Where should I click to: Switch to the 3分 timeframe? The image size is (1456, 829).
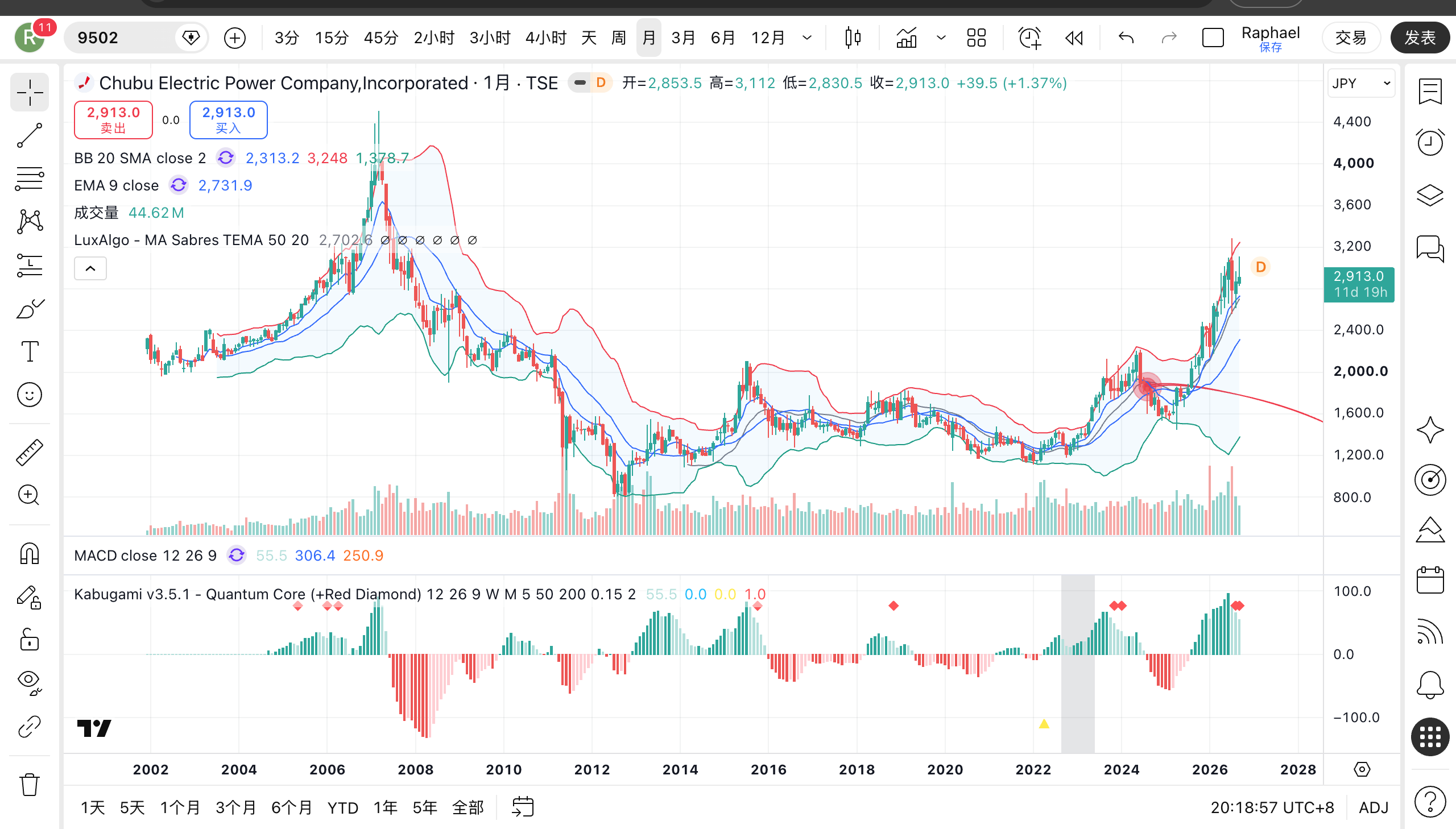pyautogui.click(x=287, y=38)
